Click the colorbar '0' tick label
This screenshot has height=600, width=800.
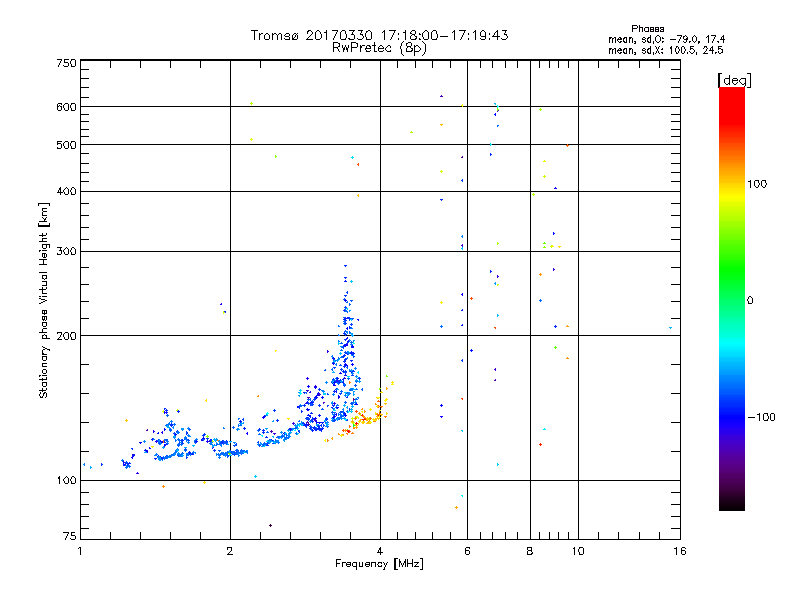tap(749, 301)
